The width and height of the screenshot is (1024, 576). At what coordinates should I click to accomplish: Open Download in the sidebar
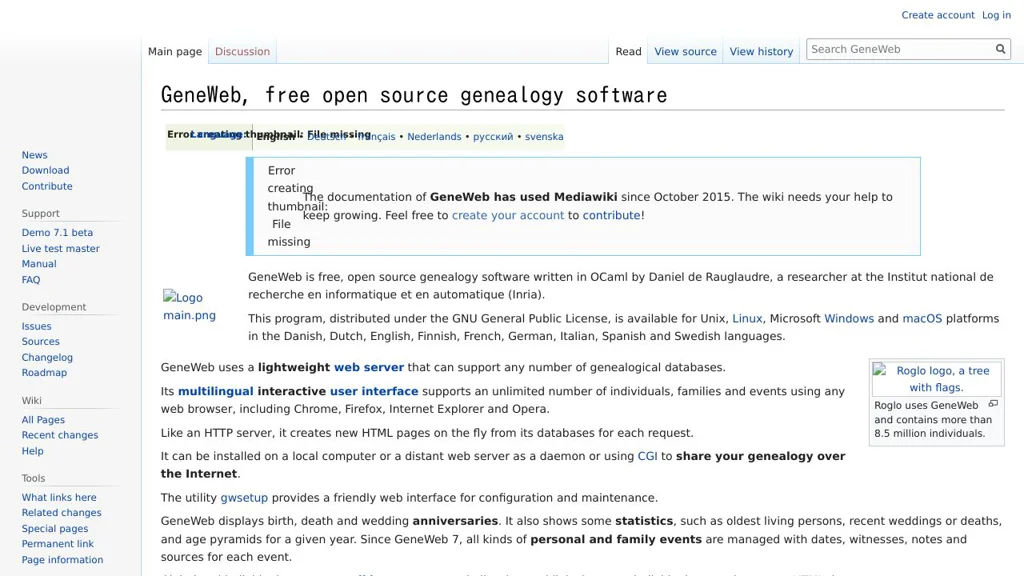coord(45,171)
